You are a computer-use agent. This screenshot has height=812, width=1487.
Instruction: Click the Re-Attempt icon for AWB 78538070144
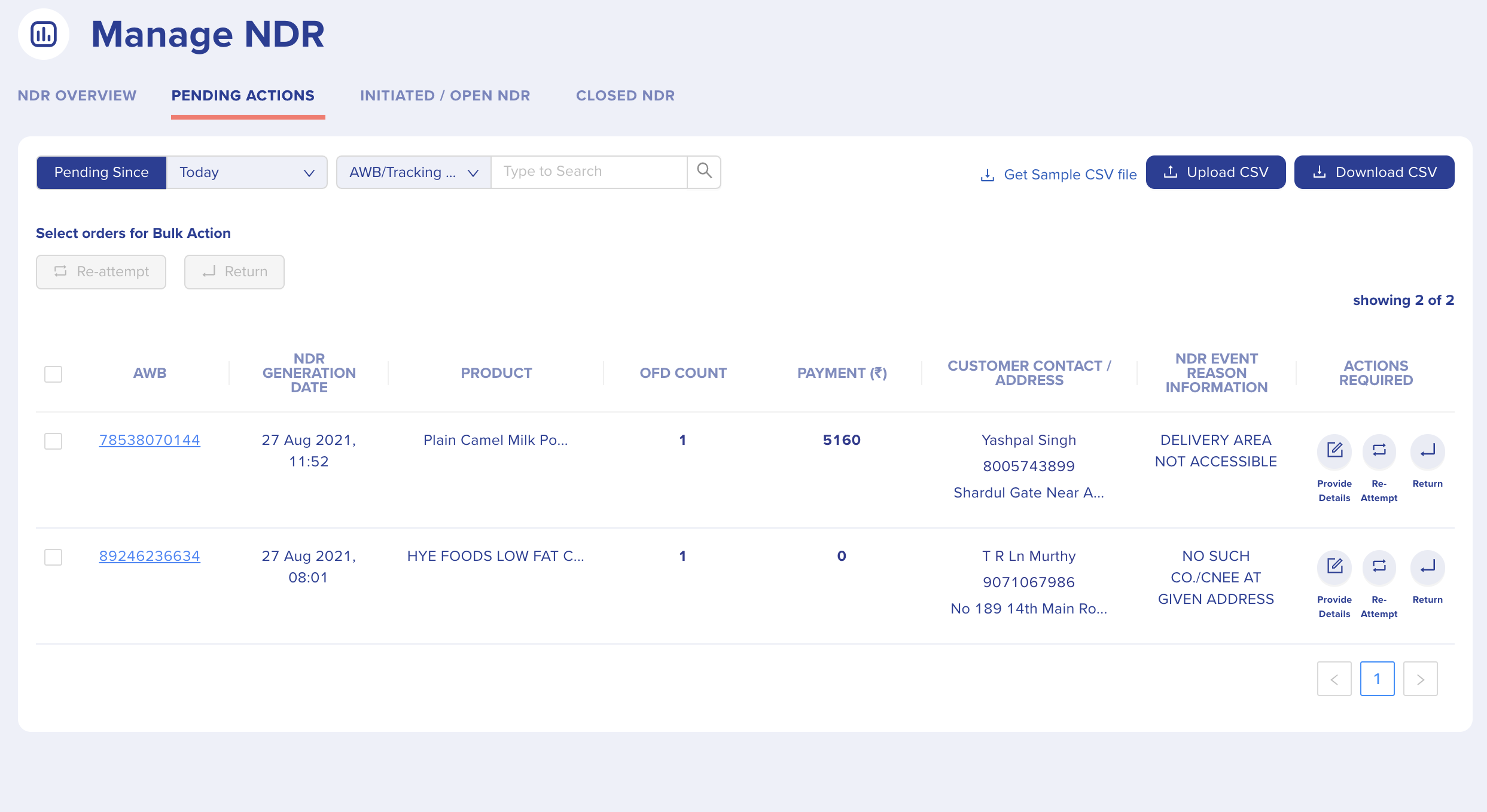tap(1379, 452)
